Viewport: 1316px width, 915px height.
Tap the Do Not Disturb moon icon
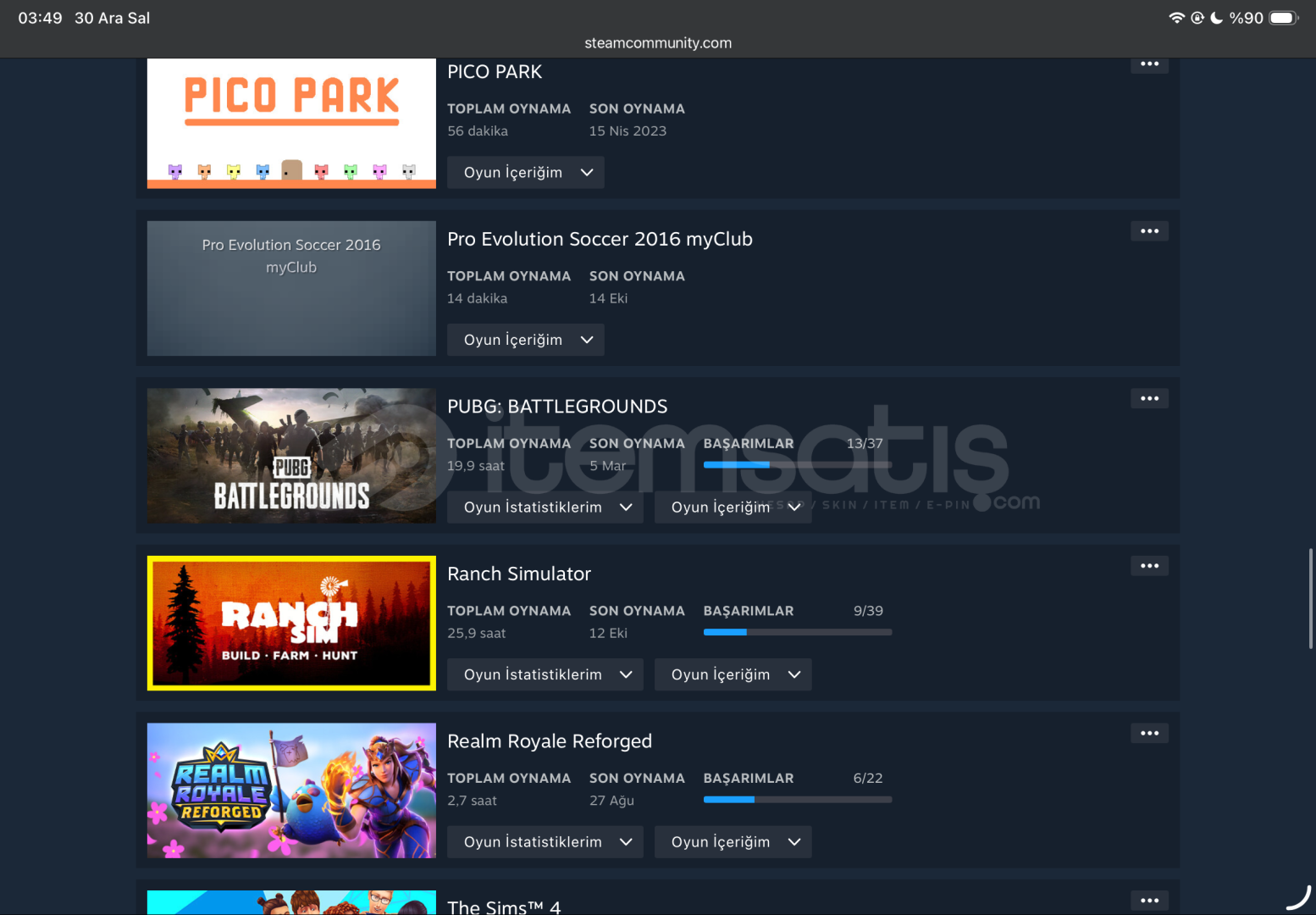[x=1216, y=18]
